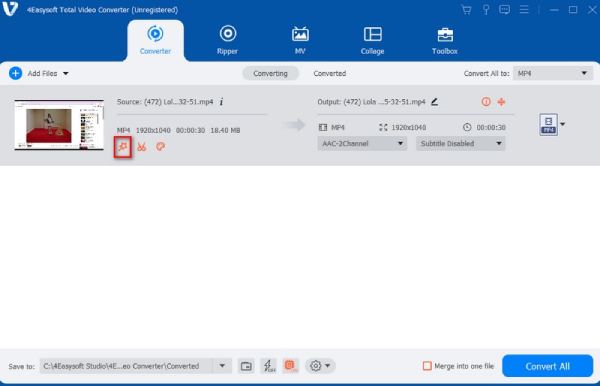
Task: Rename output file with pencil icon
Action: coord(434,102)
